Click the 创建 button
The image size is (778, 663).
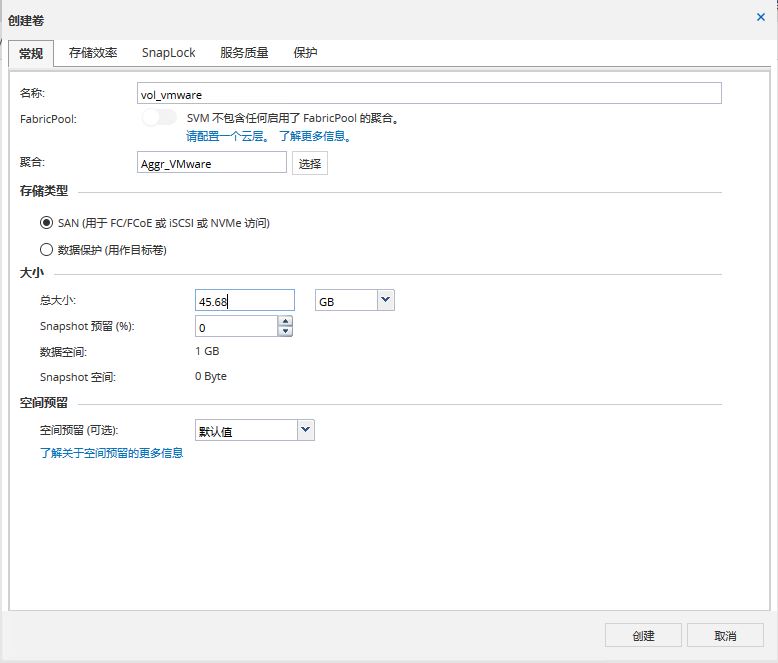tap(643, 635)
